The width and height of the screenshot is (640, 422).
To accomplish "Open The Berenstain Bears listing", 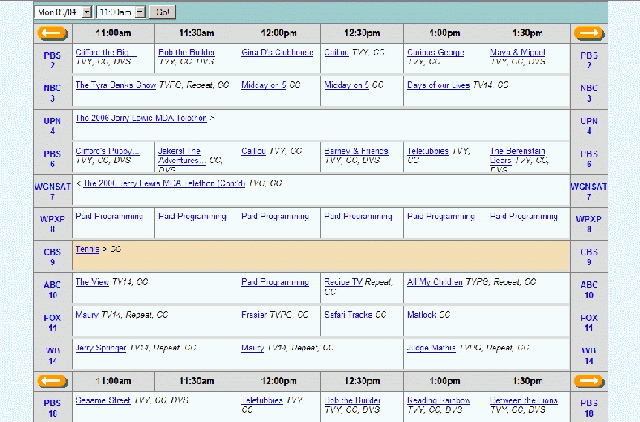I will pos(518,155).
